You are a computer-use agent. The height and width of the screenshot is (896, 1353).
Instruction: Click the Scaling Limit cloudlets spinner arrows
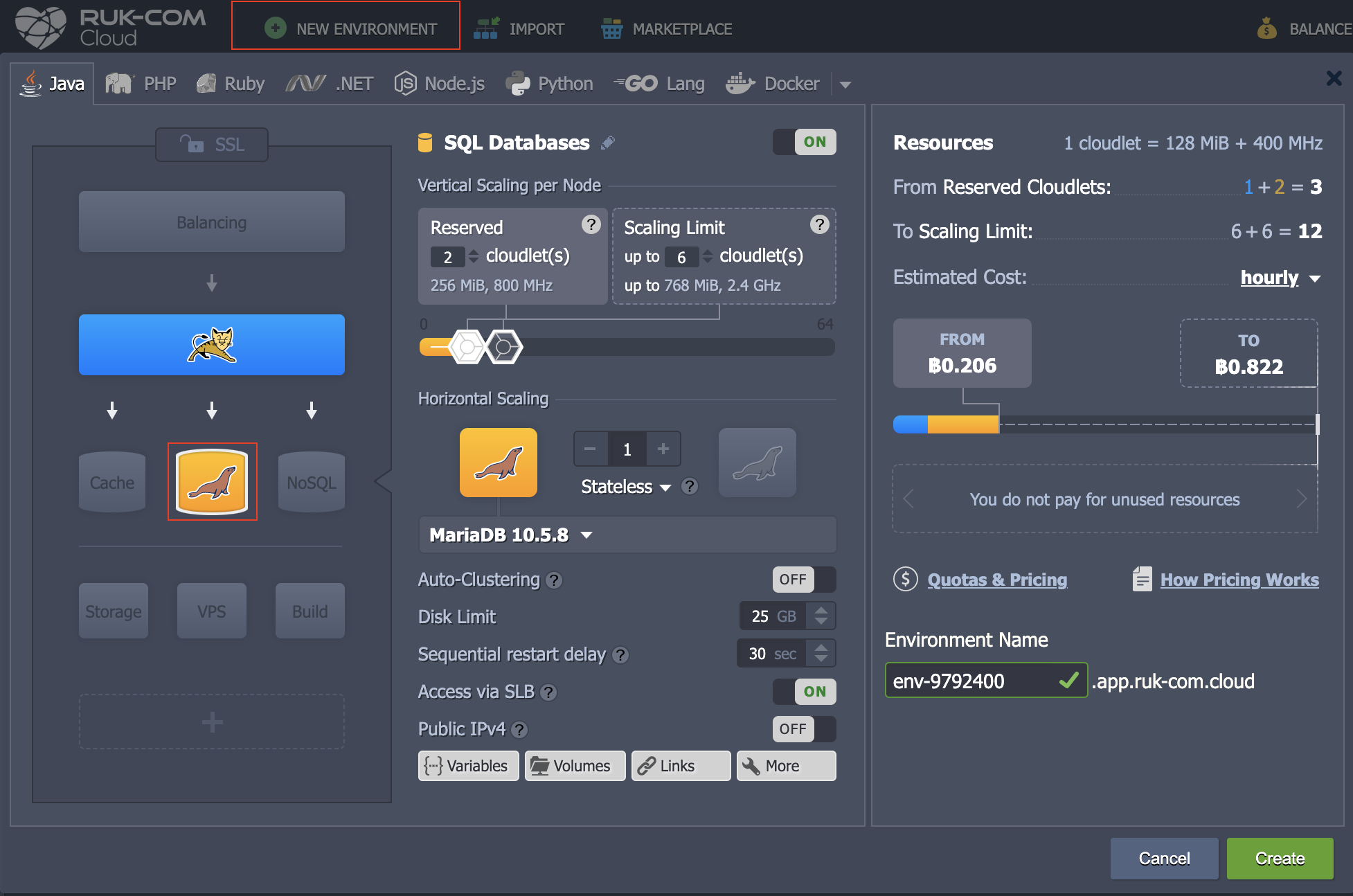(x=708, y=256)
